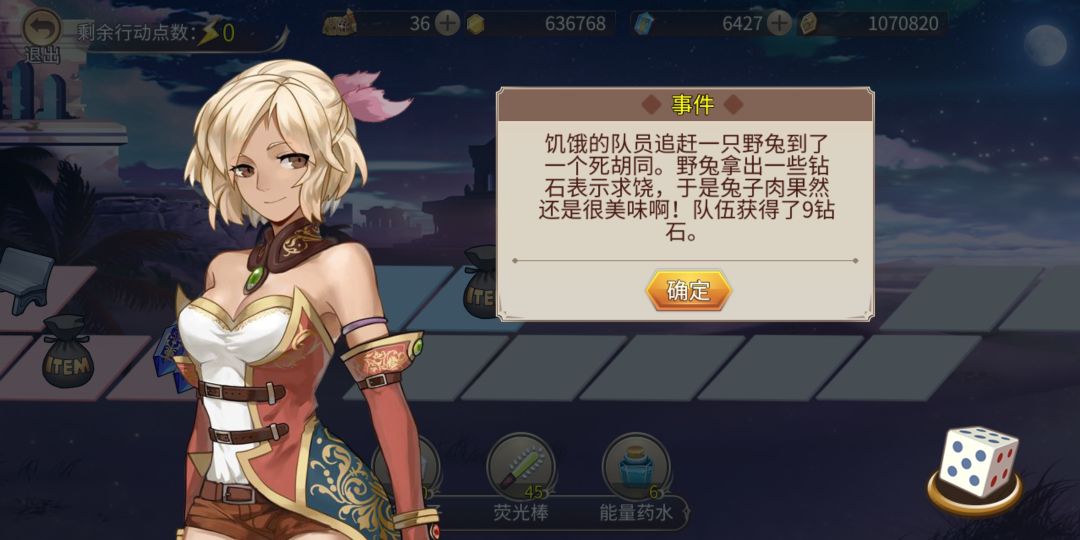Image resolution: width=1080 pixels, height=540 pixels.
Task: Tap the treasure pile icon beside 36
Action: 340,23
